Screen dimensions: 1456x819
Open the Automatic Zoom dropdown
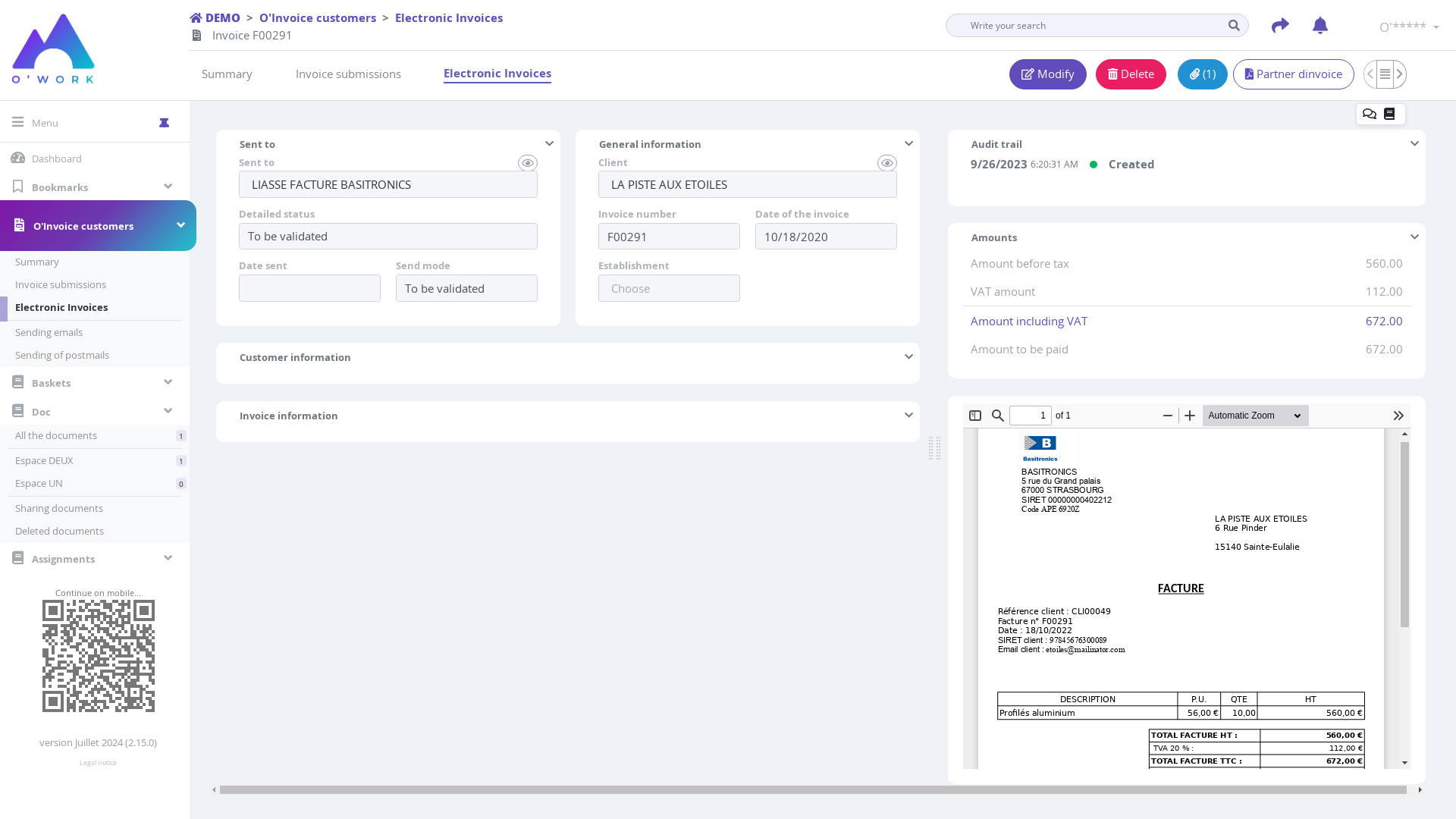(x=1255, y=416)
